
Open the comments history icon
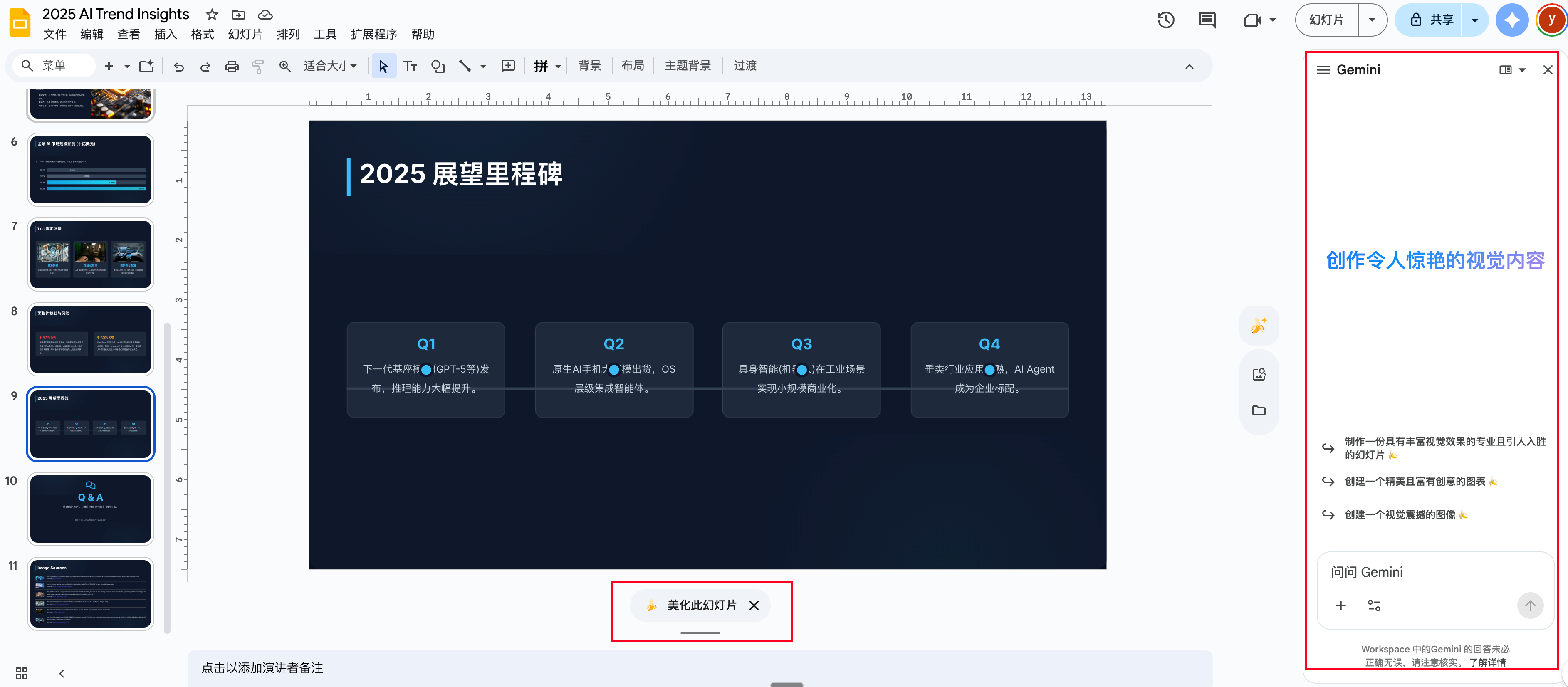(x=1207, y=20)
